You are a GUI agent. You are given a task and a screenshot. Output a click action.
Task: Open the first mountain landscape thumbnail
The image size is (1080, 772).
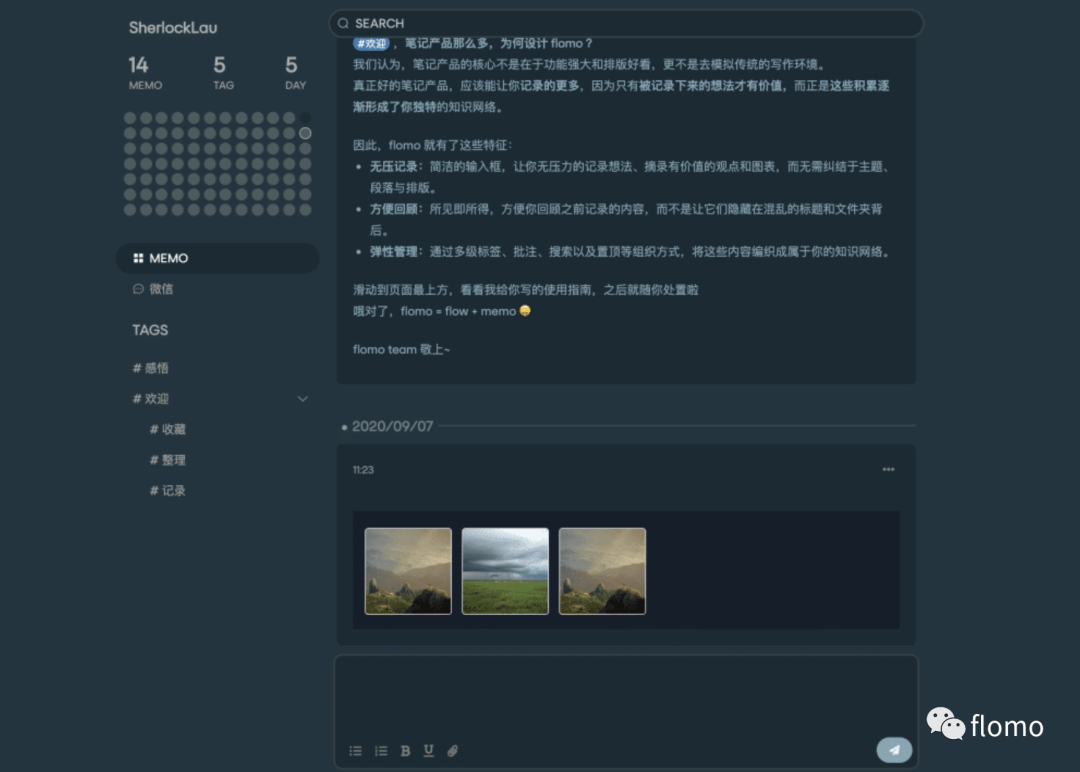[x=408, y=571]
